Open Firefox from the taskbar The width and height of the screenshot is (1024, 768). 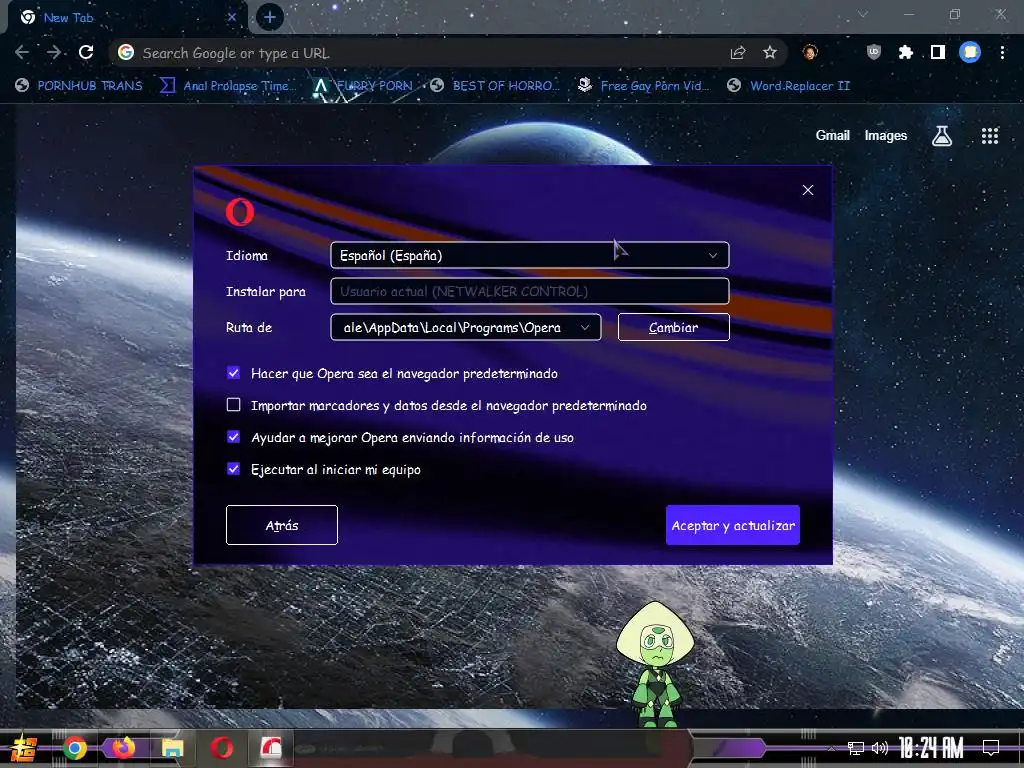[123, 748]
